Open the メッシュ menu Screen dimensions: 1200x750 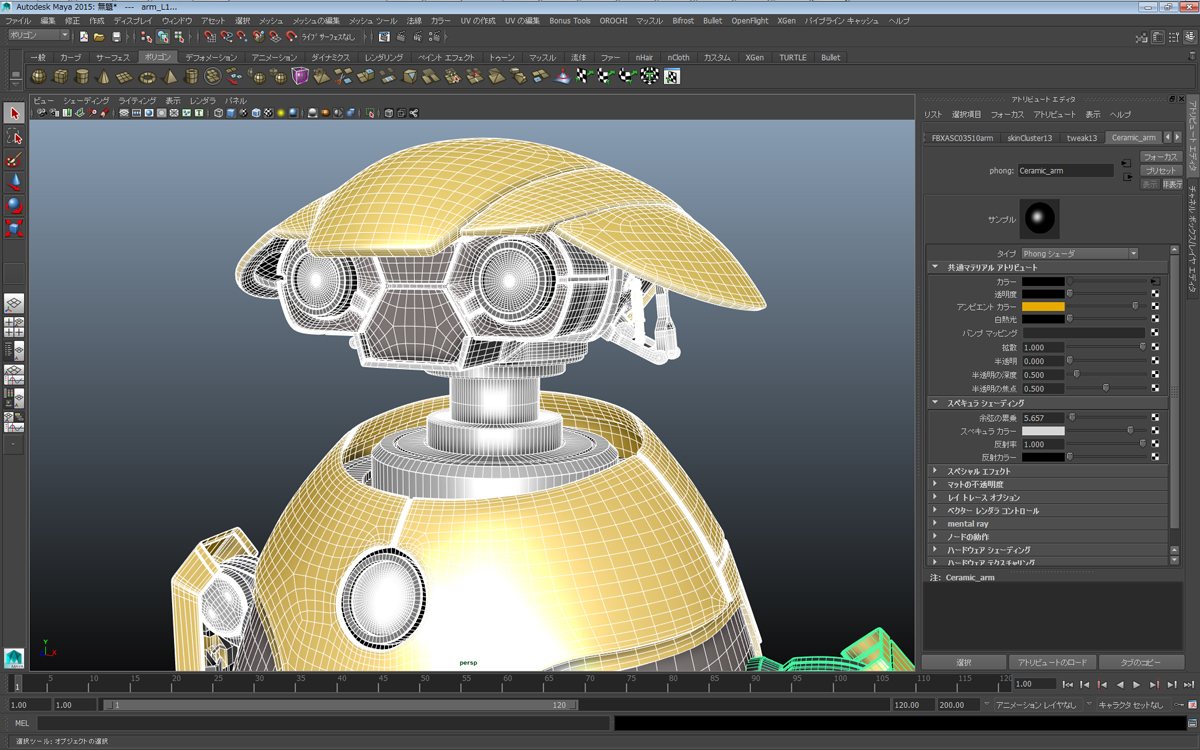(x=271, y=20)
